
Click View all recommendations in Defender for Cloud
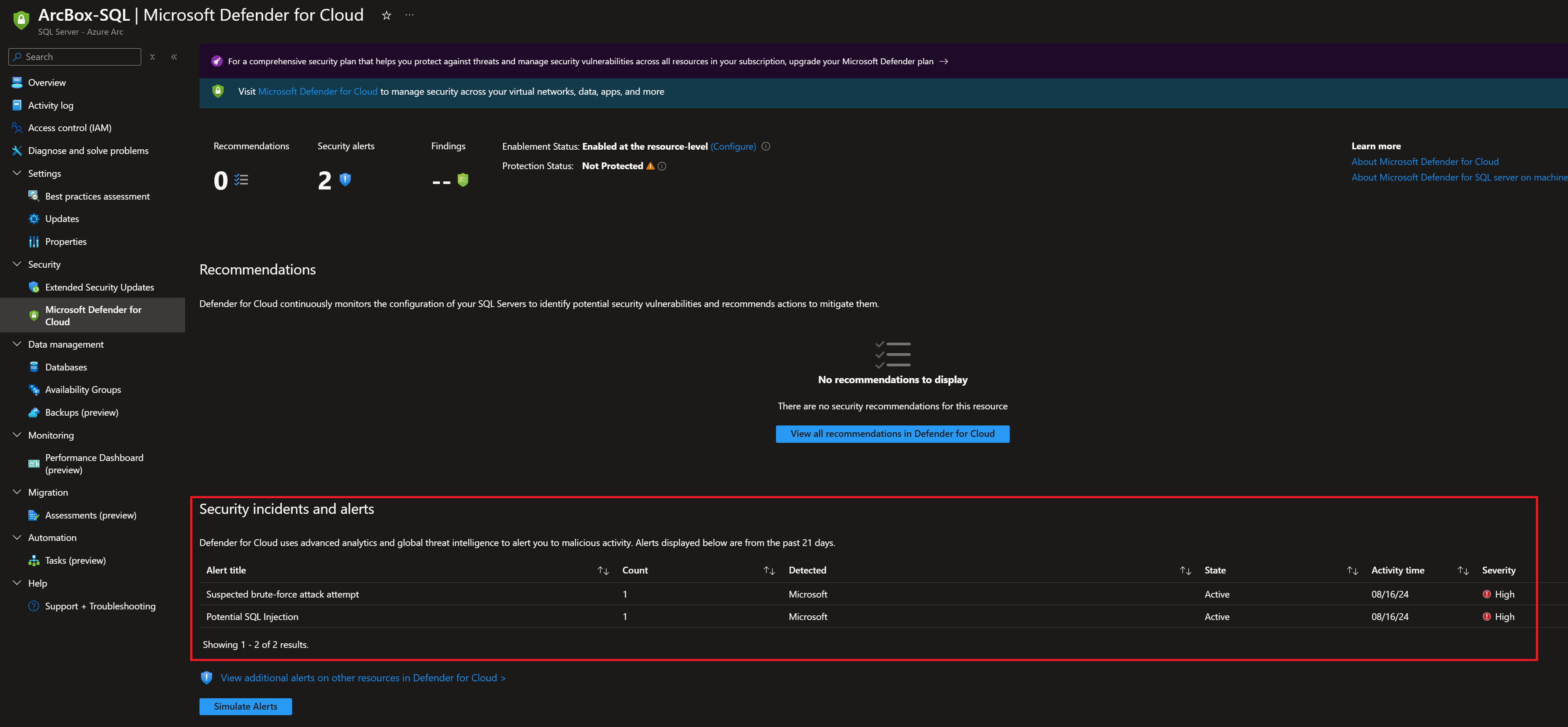[892, 433]
